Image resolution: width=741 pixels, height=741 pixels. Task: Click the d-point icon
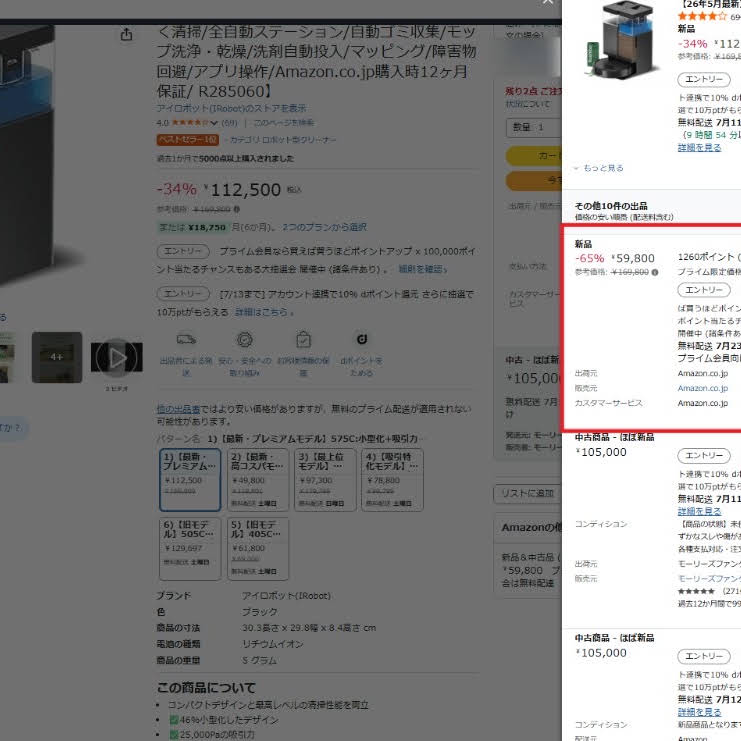[362, 339]
